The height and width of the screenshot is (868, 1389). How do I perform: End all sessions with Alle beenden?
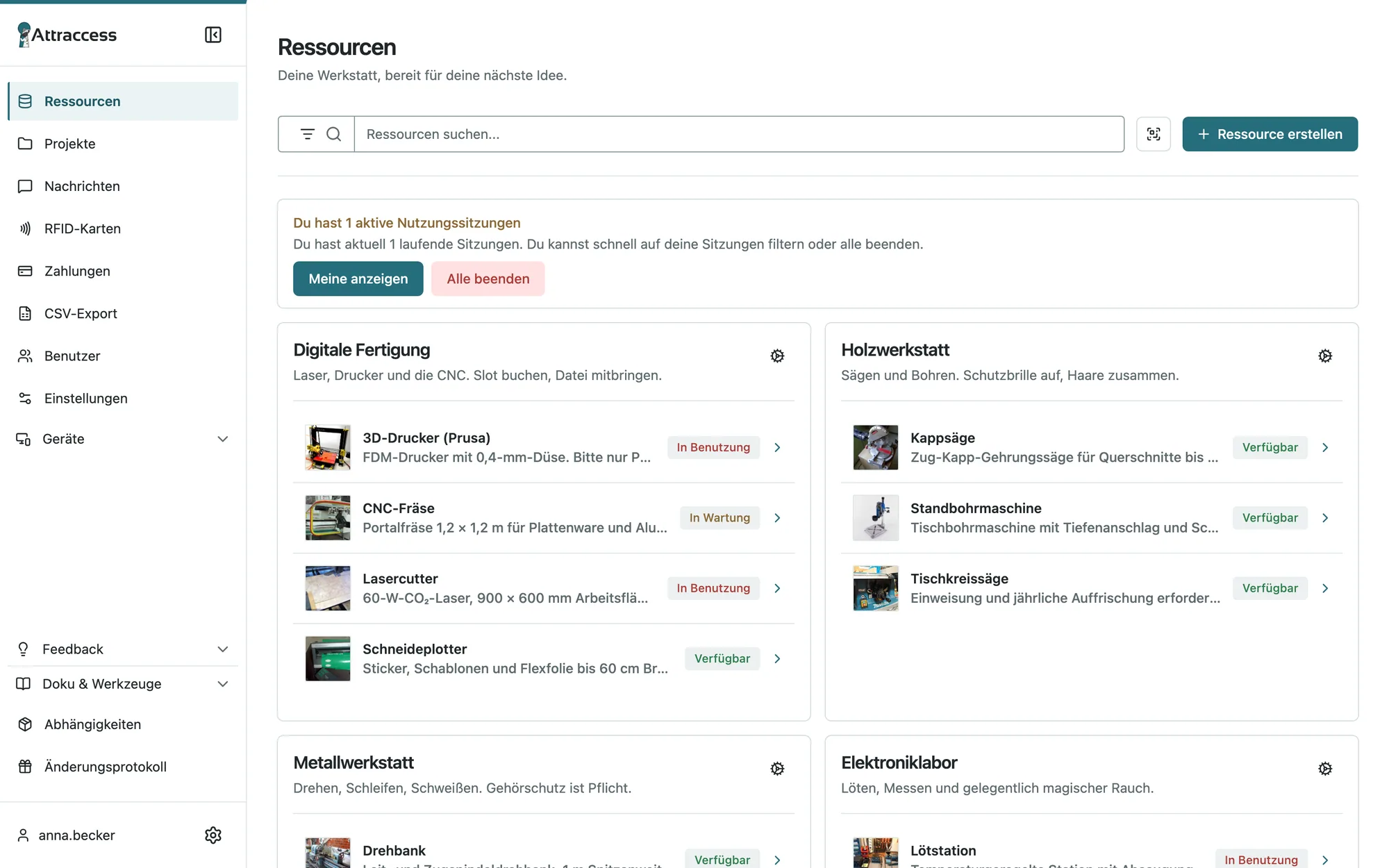click(488, 278)
